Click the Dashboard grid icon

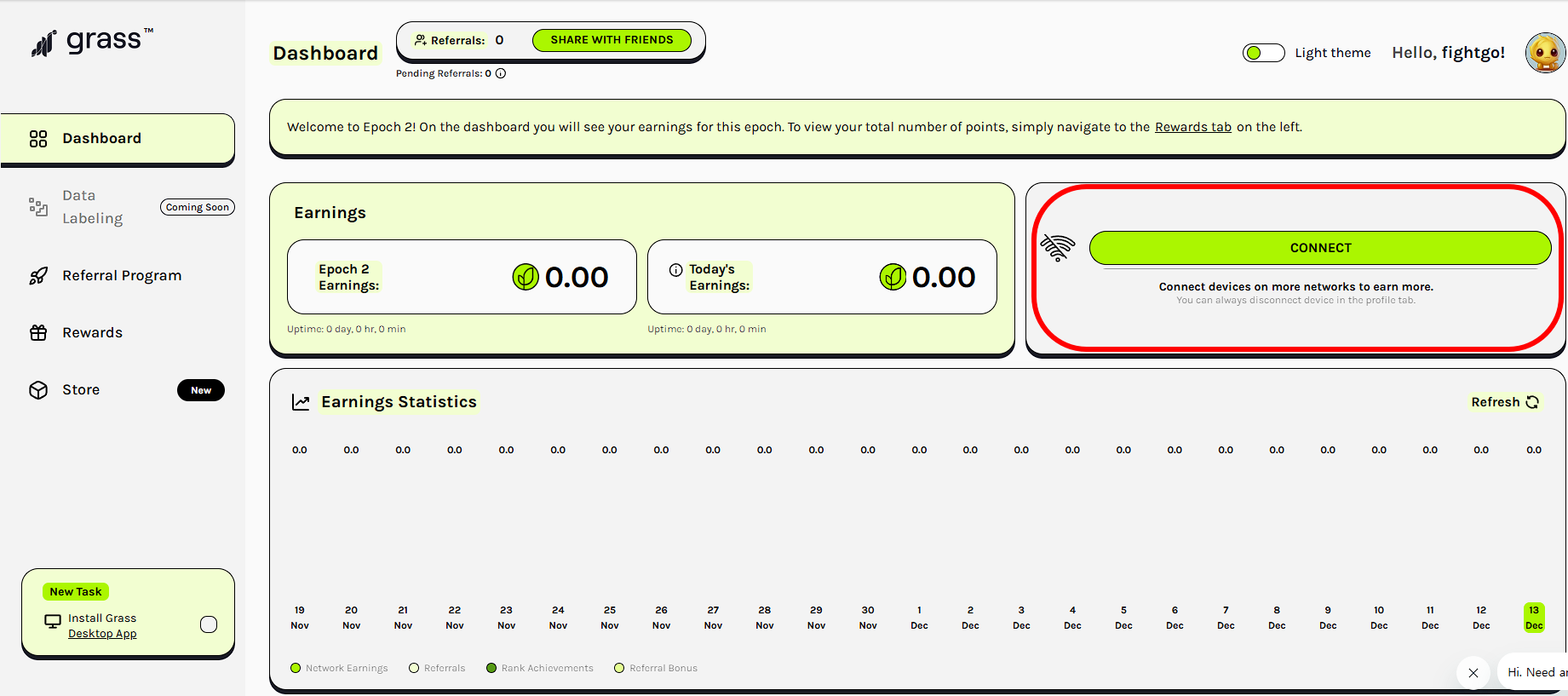coord(38,139)
